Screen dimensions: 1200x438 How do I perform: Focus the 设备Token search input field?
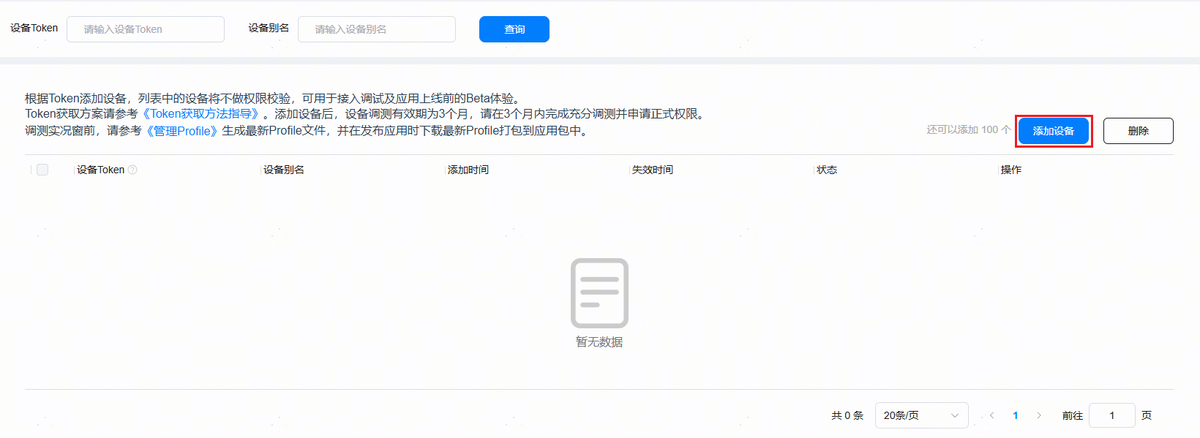click(146, 29)
